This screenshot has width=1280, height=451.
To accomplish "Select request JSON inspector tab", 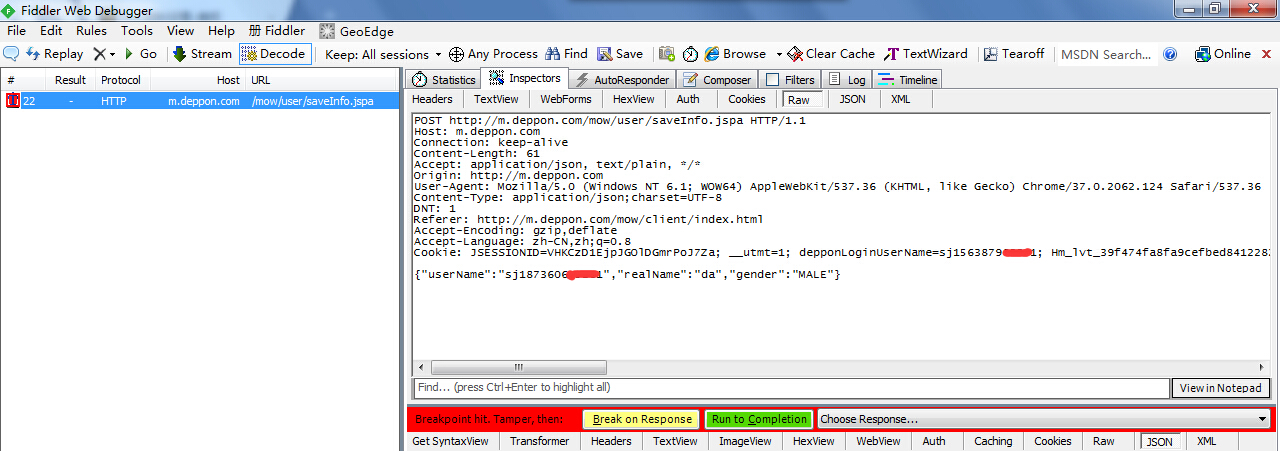I will tap(853, 99).
